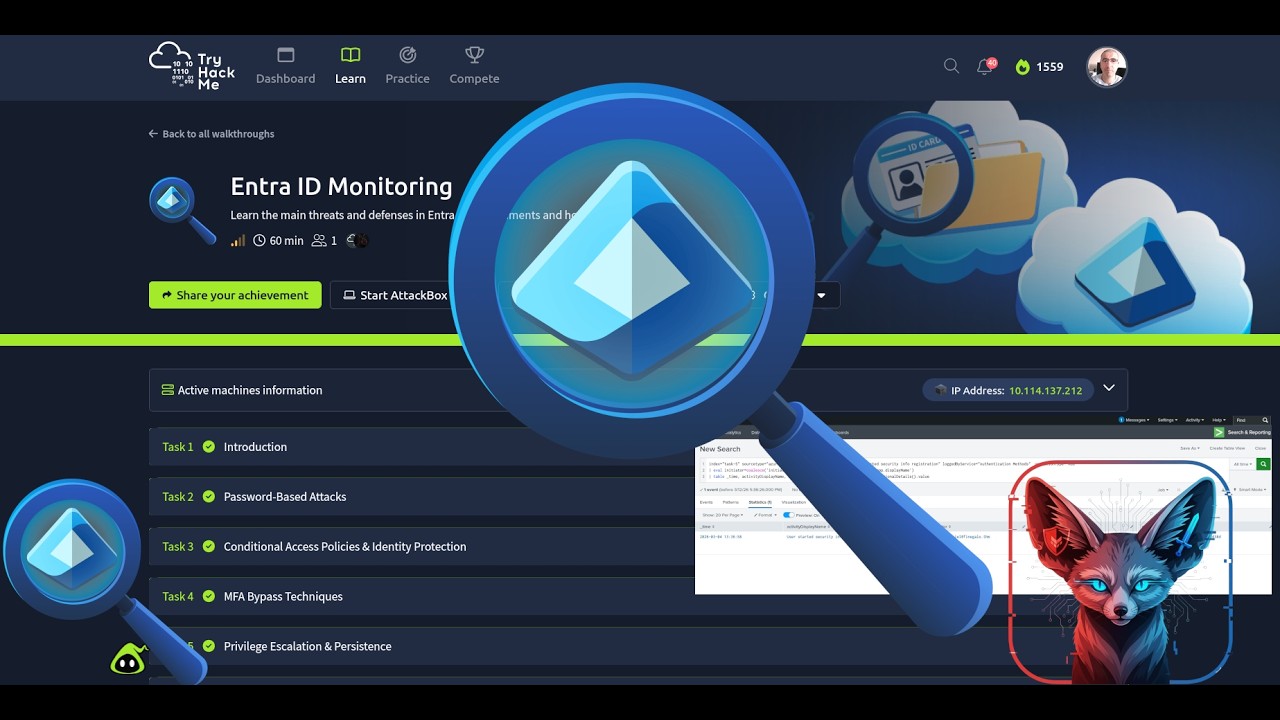Viewport: 1280px width, 720px height.
Task: Run search with green magnifier button
Action: 1263,464
